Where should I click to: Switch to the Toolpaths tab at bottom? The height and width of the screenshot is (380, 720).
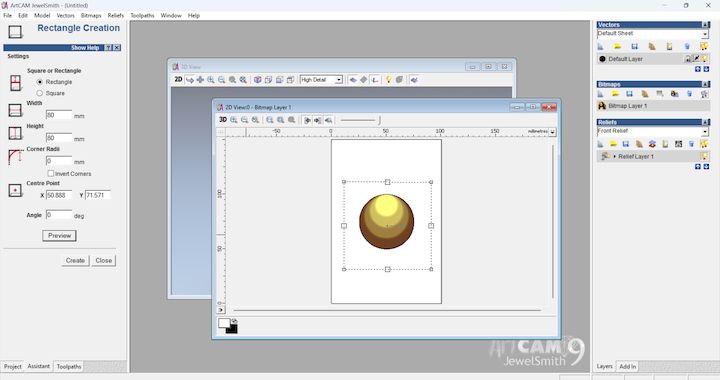pos(69,367)
